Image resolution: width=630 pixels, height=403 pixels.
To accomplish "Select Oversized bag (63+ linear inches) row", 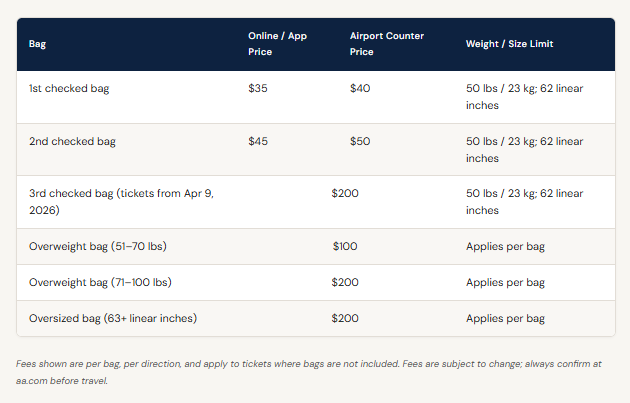I will point(316,318).
